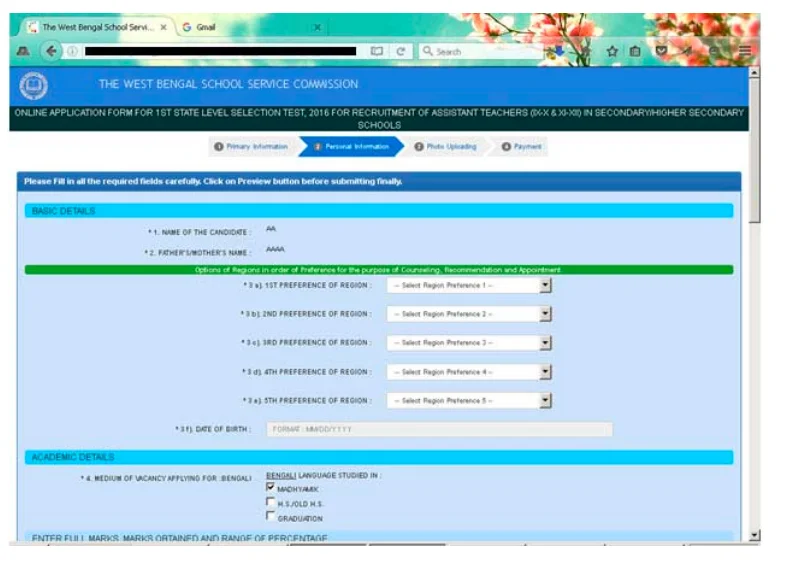Toggle the Madhyamik checkbox
791x565 pixels.
270,488
